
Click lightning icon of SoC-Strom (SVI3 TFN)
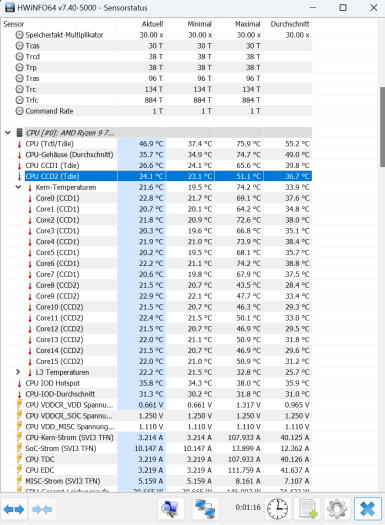19,448
